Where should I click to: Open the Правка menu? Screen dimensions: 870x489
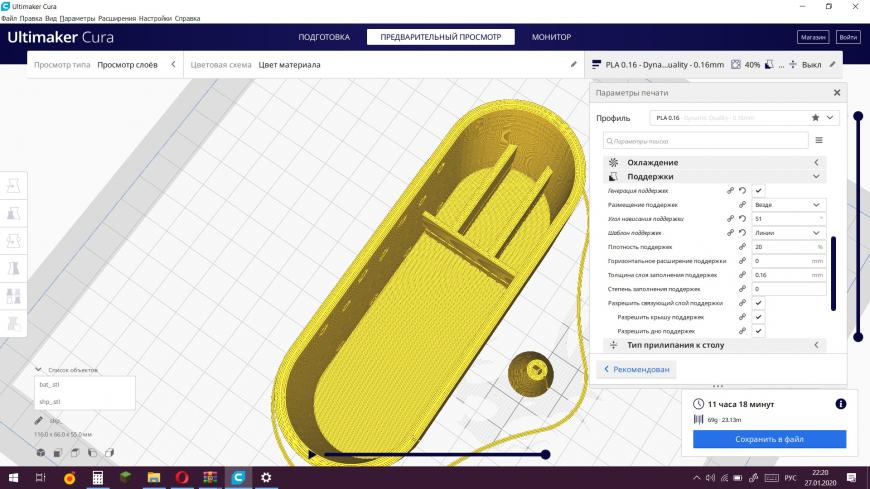(31, 18)
